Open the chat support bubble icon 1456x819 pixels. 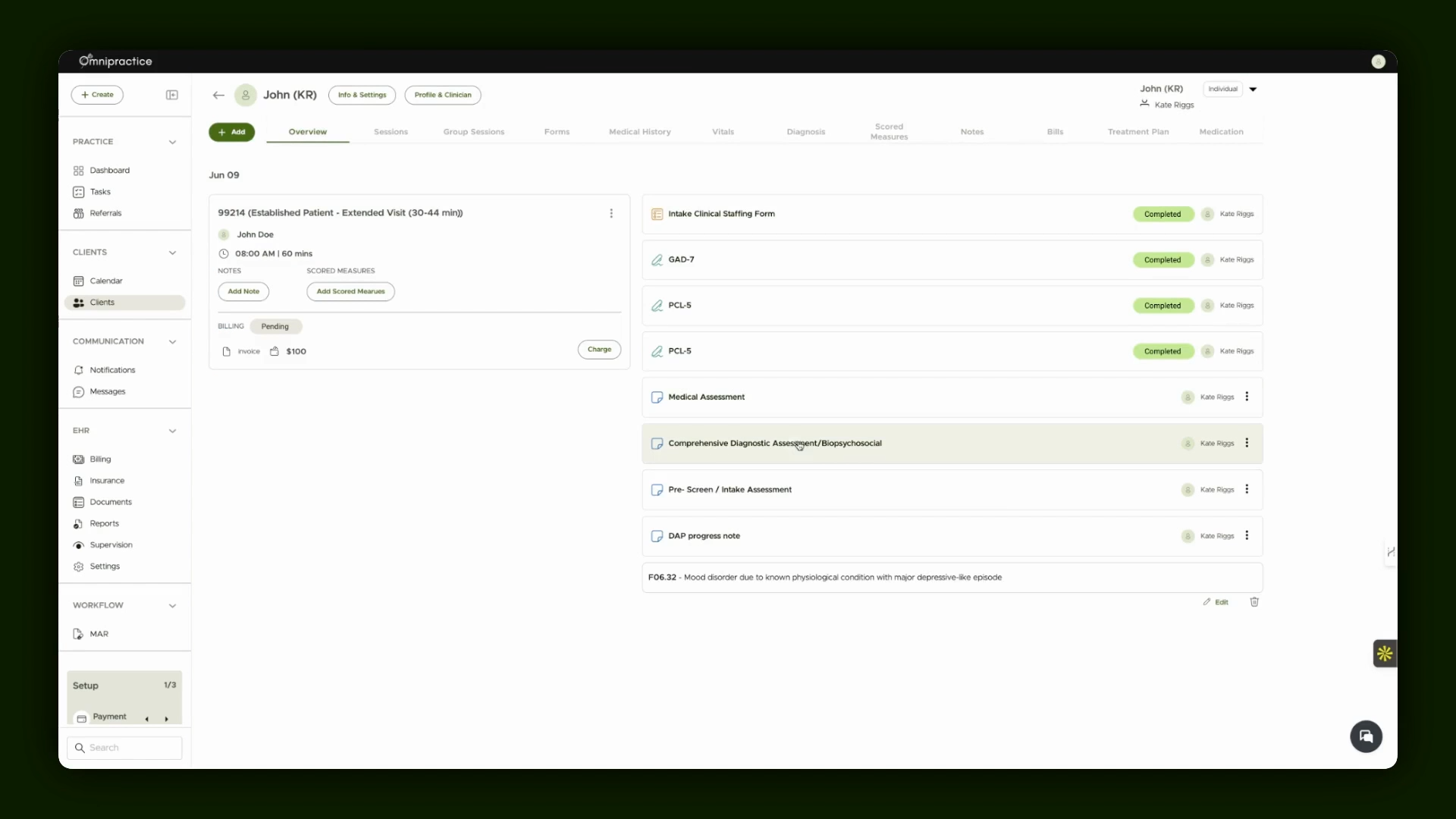(x=1366, y=736)
